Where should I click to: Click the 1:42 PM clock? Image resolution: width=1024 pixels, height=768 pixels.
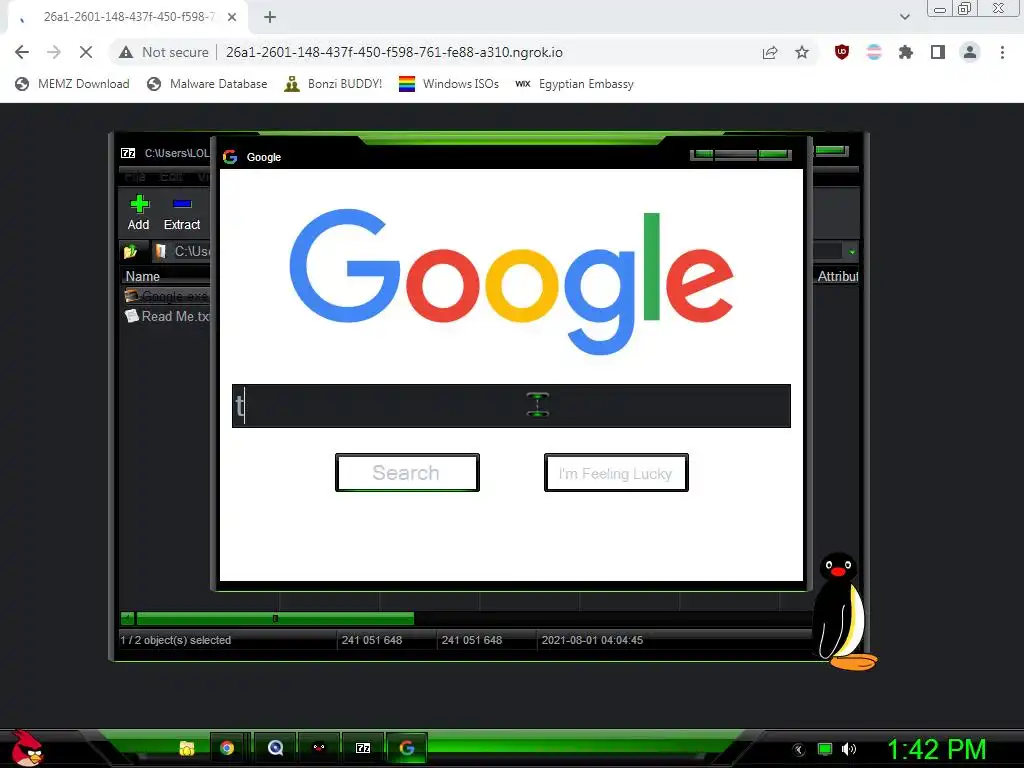coord(936,750)
